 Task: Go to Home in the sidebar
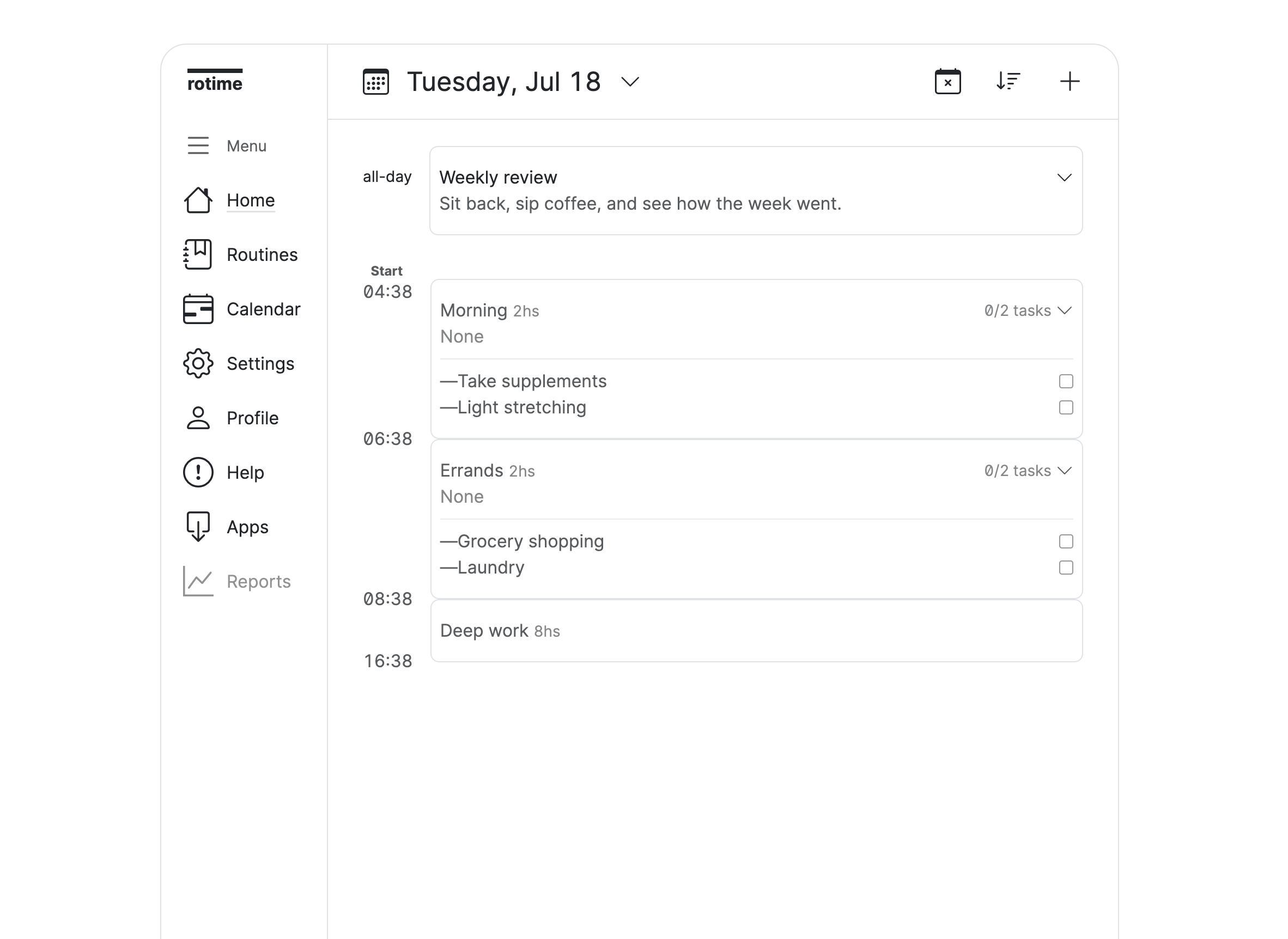[x=251, y=200]
